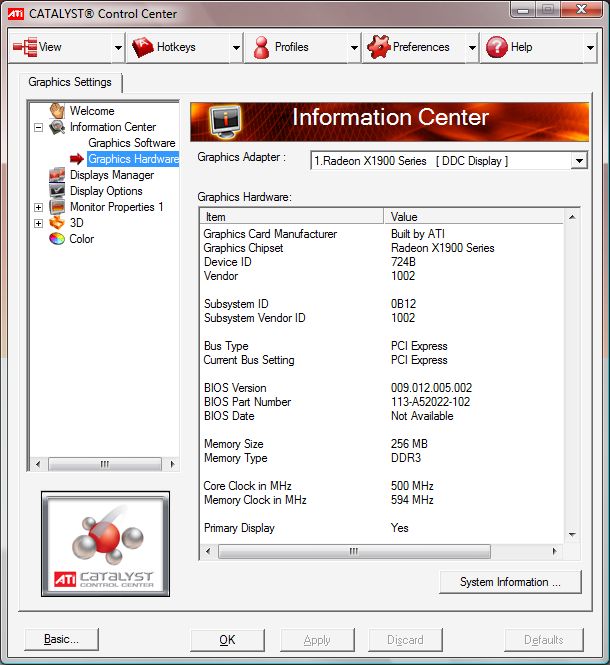The height and width of the screenshot is (665, 610).
Task: Select the Graphics Settings tab
Action: 70,82
